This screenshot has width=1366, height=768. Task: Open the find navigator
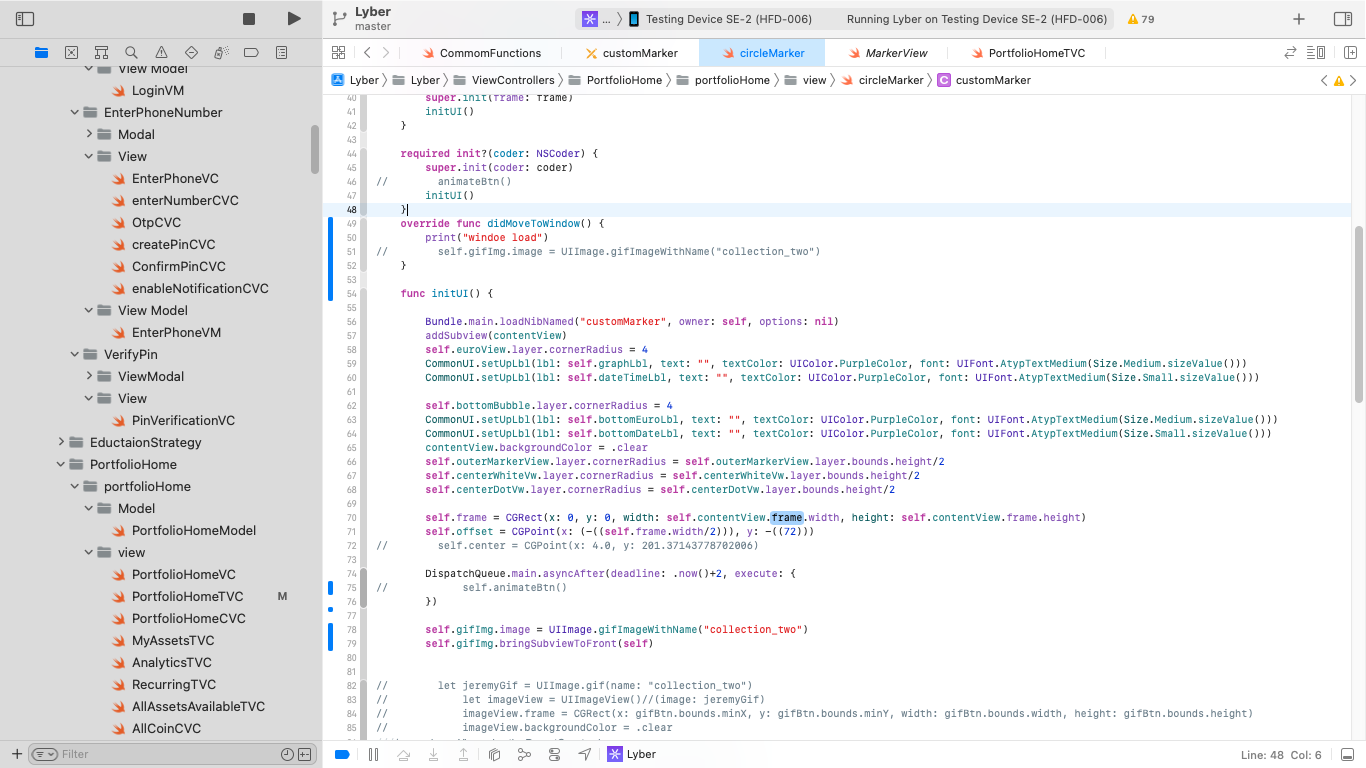(131, 52)
